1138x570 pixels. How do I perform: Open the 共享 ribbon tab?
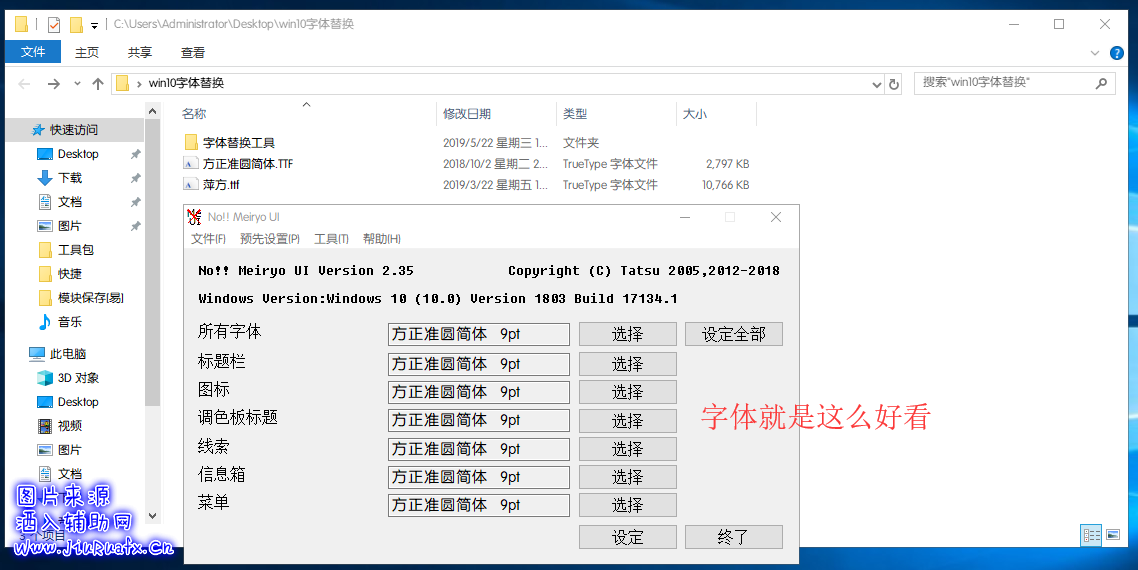pos(139,52)
